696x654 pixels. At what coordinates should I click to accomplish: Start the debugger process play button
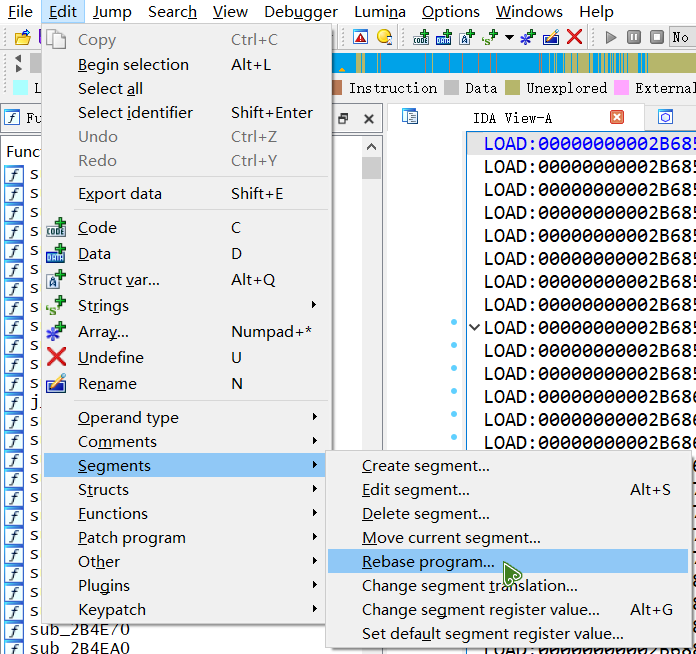611,37
